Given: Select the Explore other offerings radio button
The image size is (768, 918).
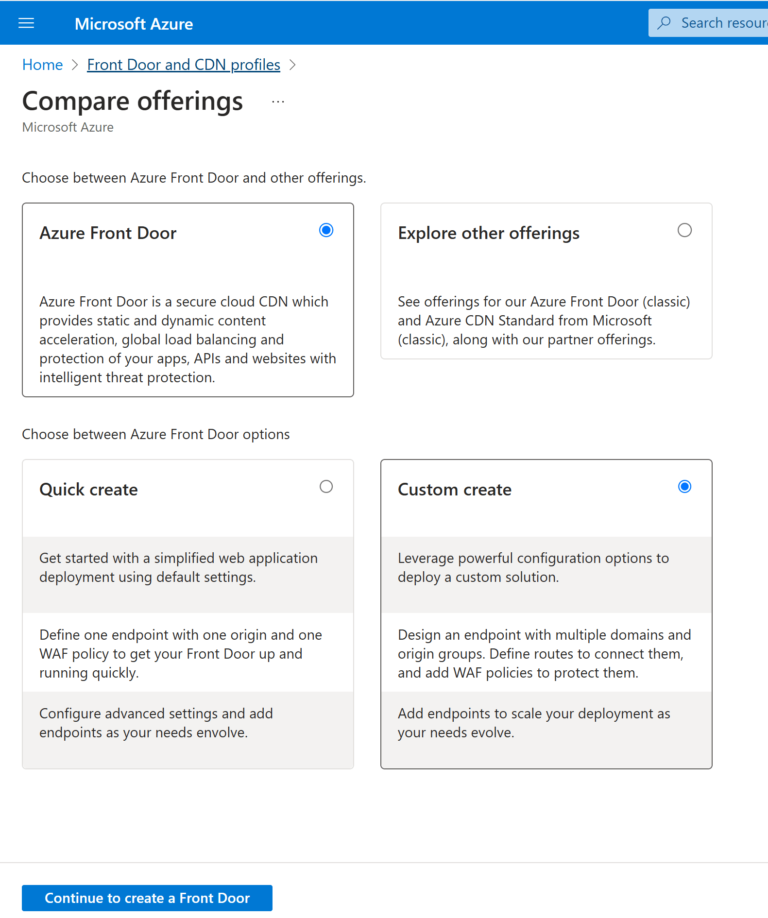Looking at the screenshot, I should (x=684, y=229).
